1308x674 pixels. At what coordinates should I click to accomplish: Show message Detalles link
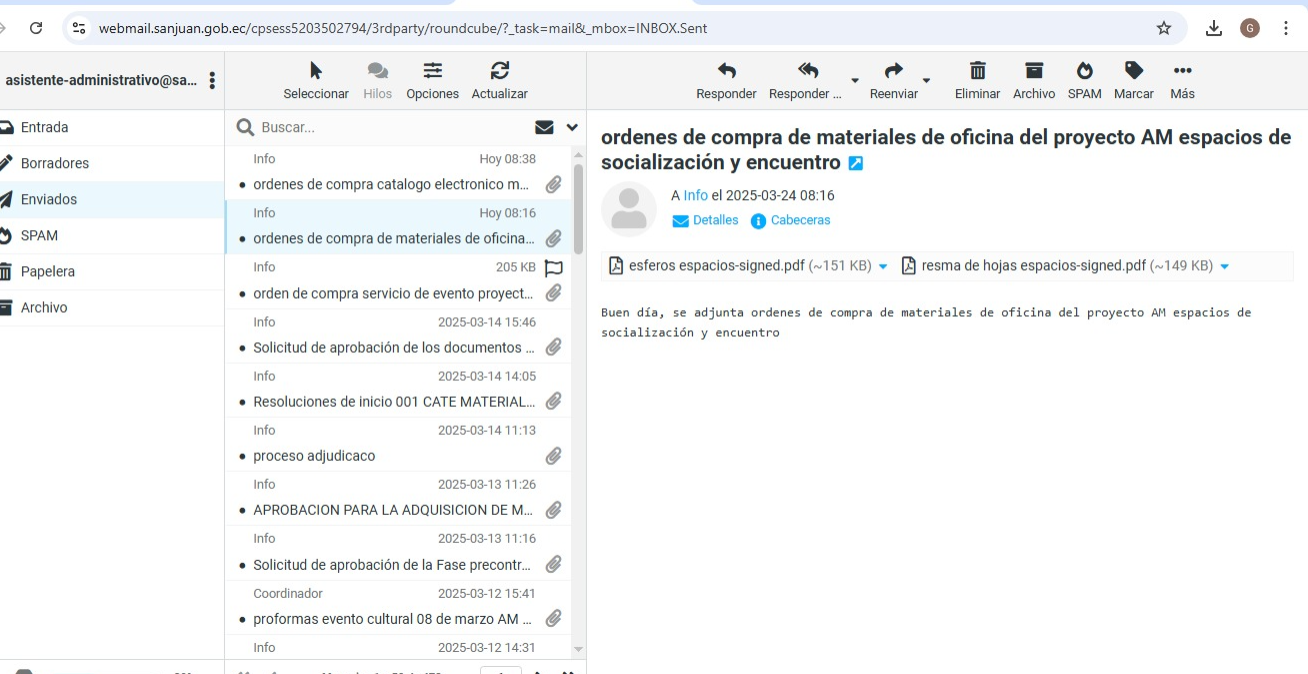point(715,221)
